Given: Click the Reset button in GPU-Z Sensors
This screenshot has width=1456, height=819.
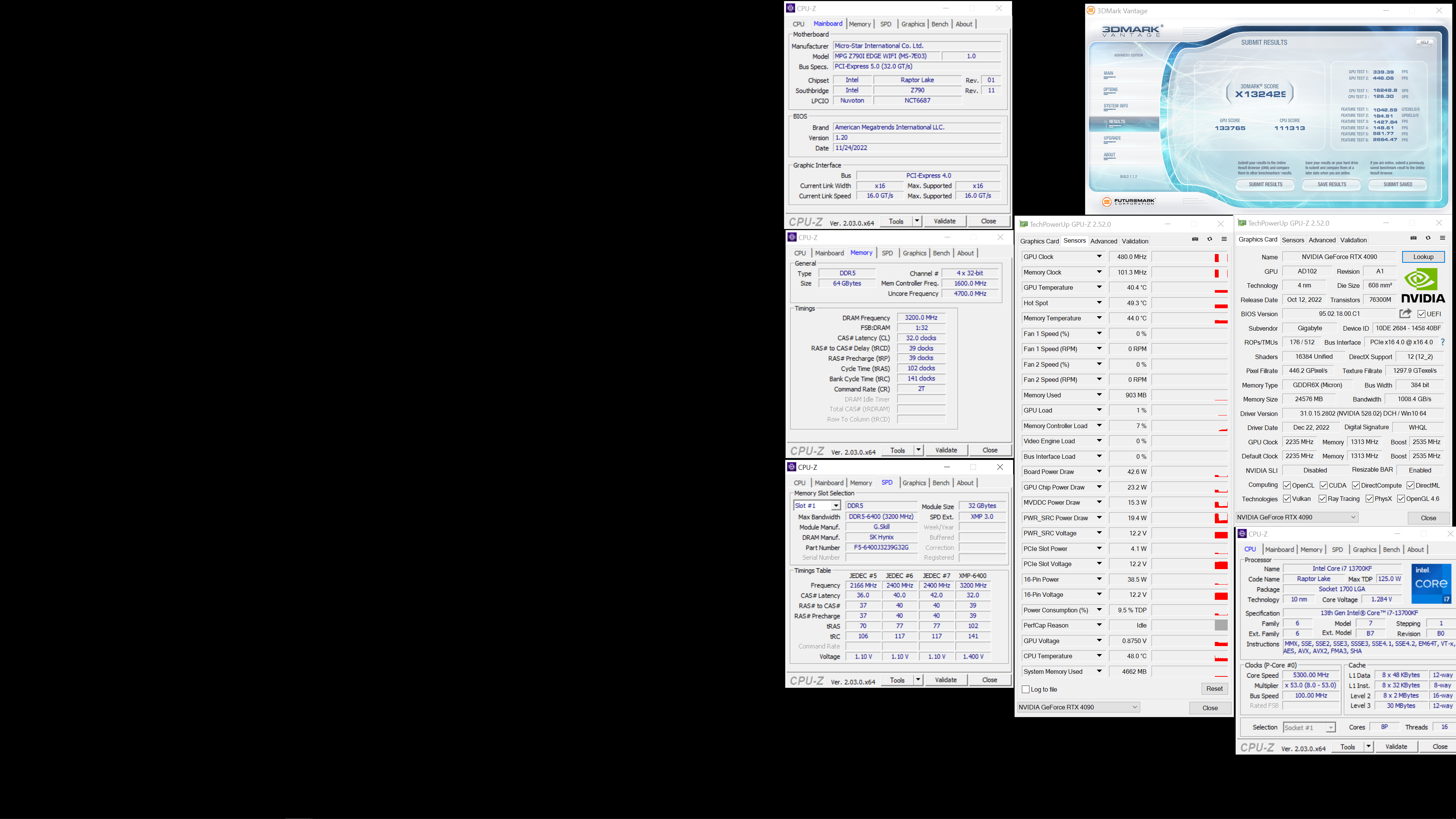Looking at the screenshot, I should [1214, 689].
